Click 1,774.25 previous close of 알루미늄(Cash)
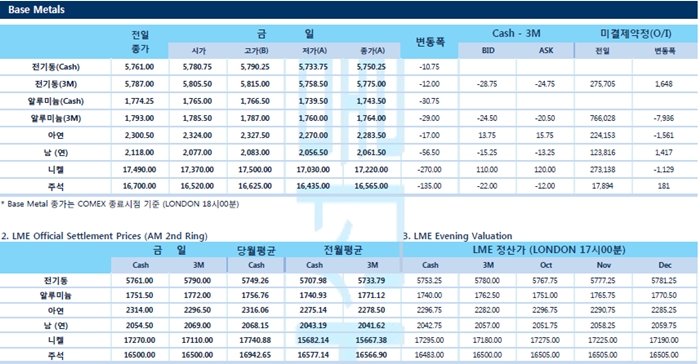This screenshot has height=364, width=700. (x=139, y=101)
